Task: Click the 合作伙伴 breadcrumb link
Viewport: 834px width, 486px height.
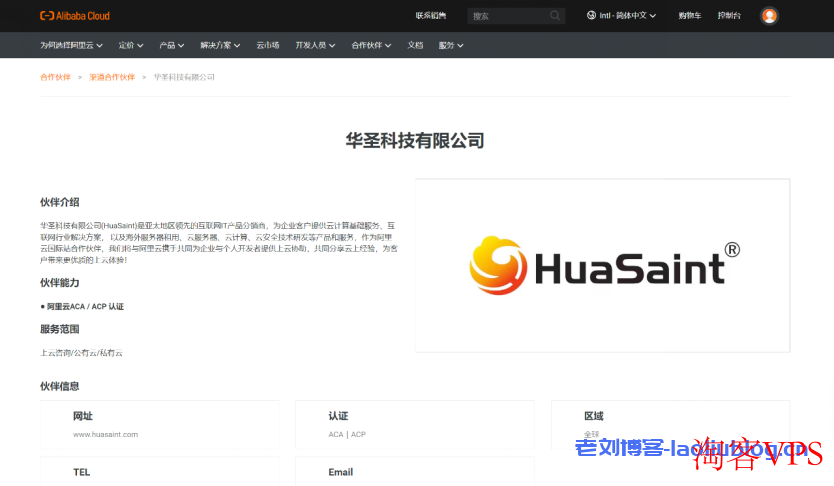Action: click(x=55, y=77)
